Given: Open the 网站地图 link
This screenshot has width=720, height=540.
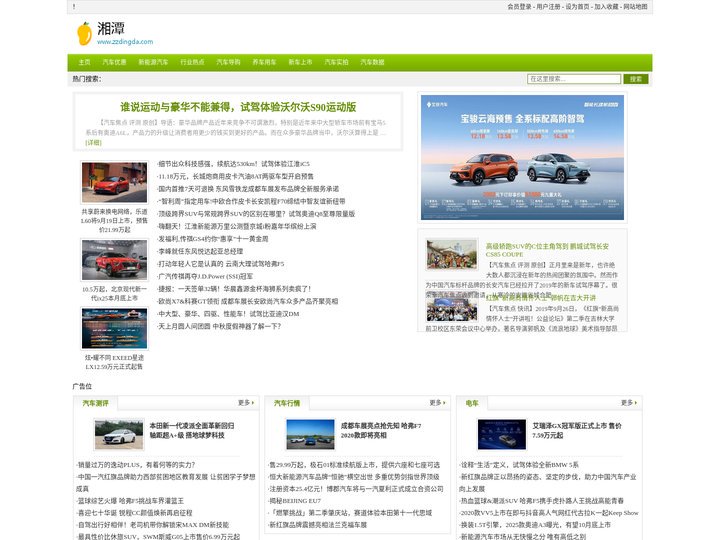Looking at the screenshot, I should [x=635, y=6].
